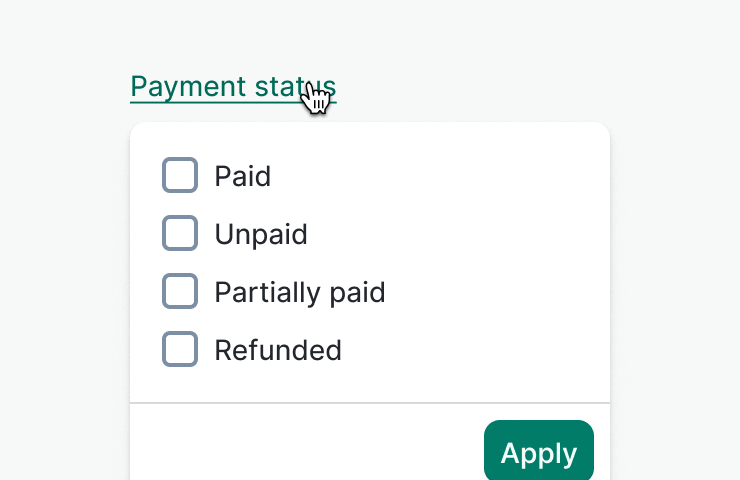Click the "Partially paid" label text
The image size is (740, 480).
tap(300, 292)
